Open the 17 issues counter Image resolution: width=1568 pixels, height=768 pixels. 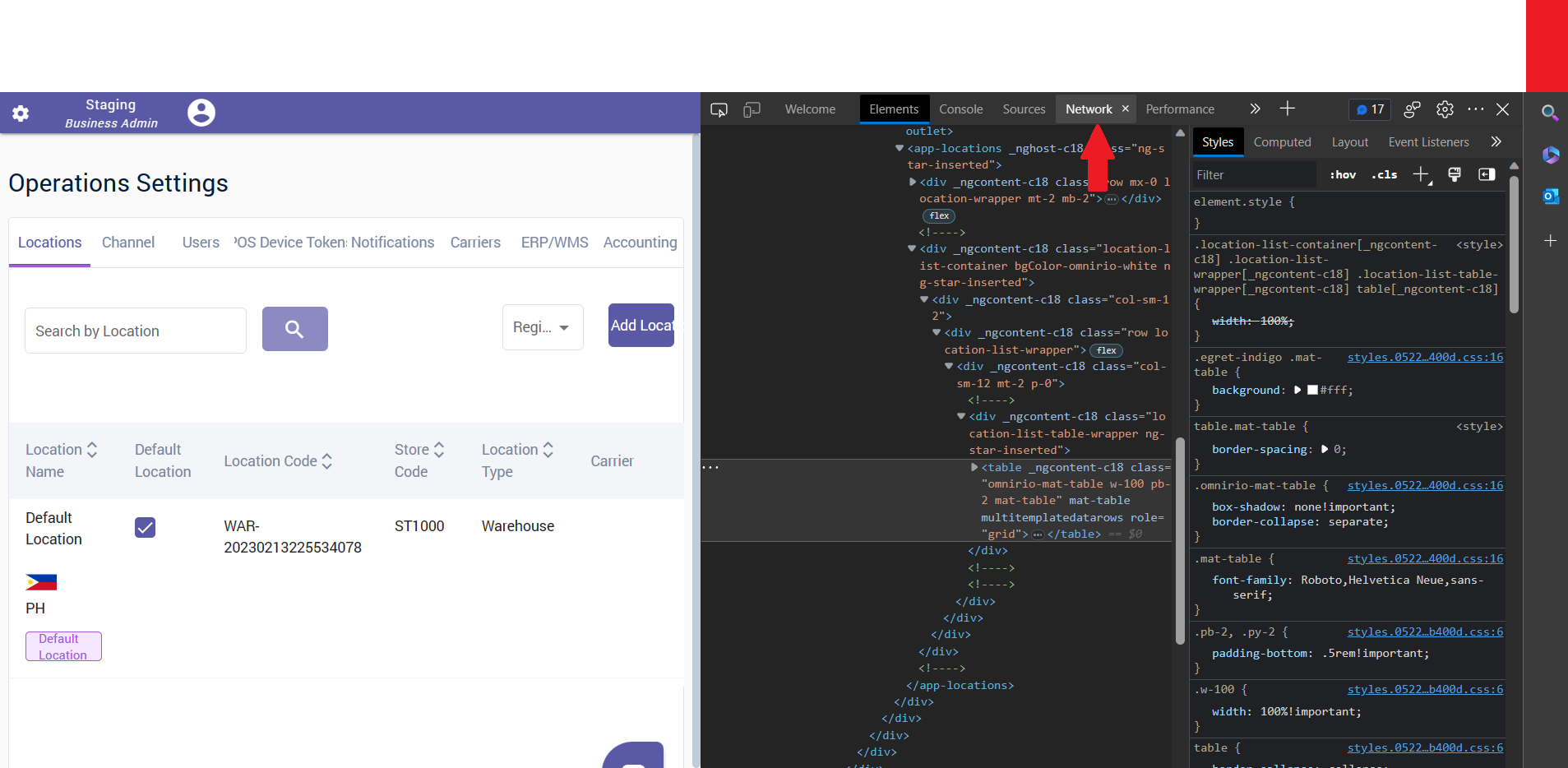[x=1371, y=109]
